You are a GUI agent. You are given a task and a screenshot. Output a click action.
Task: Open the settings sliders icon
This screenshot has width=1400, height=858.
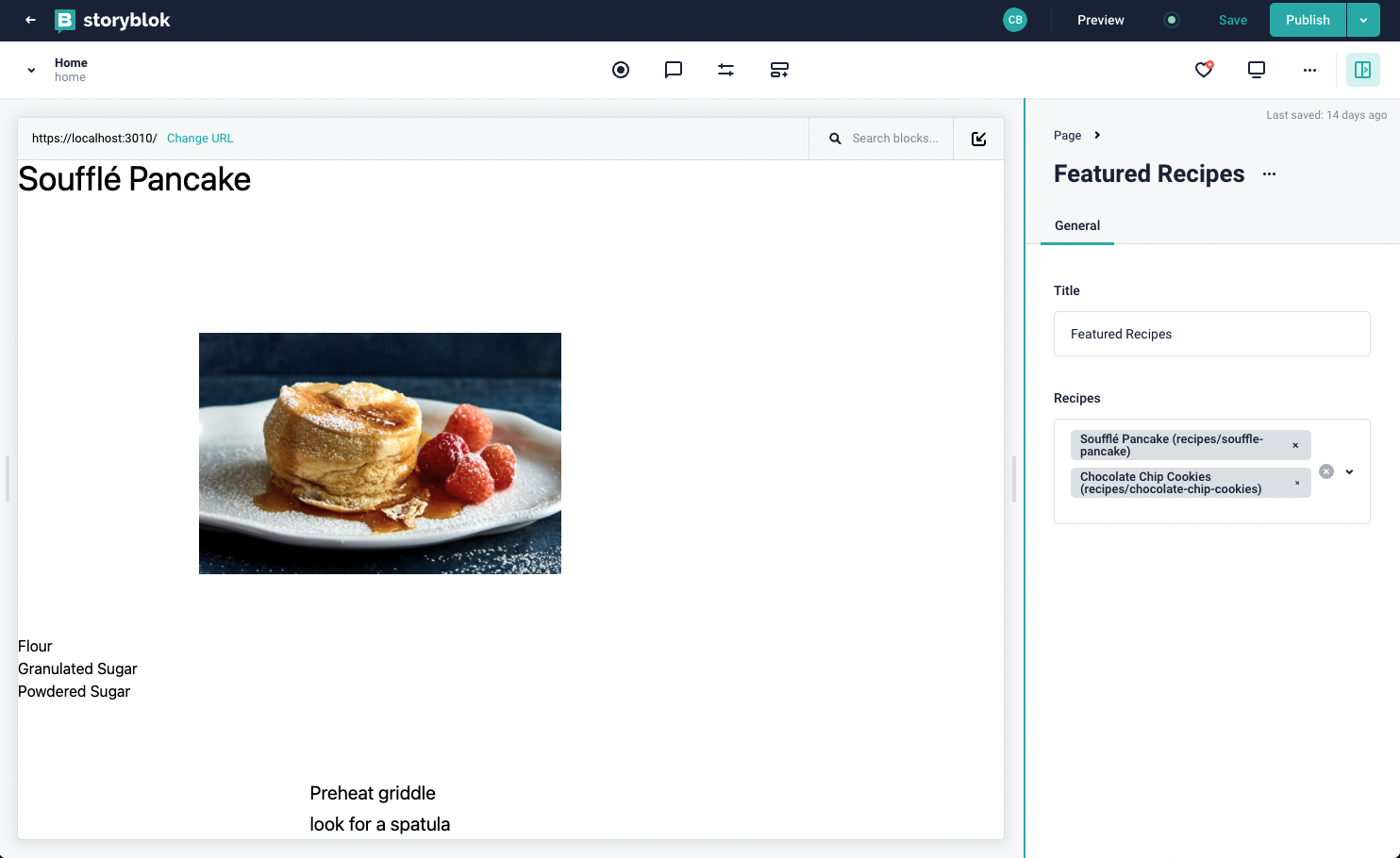725,70
